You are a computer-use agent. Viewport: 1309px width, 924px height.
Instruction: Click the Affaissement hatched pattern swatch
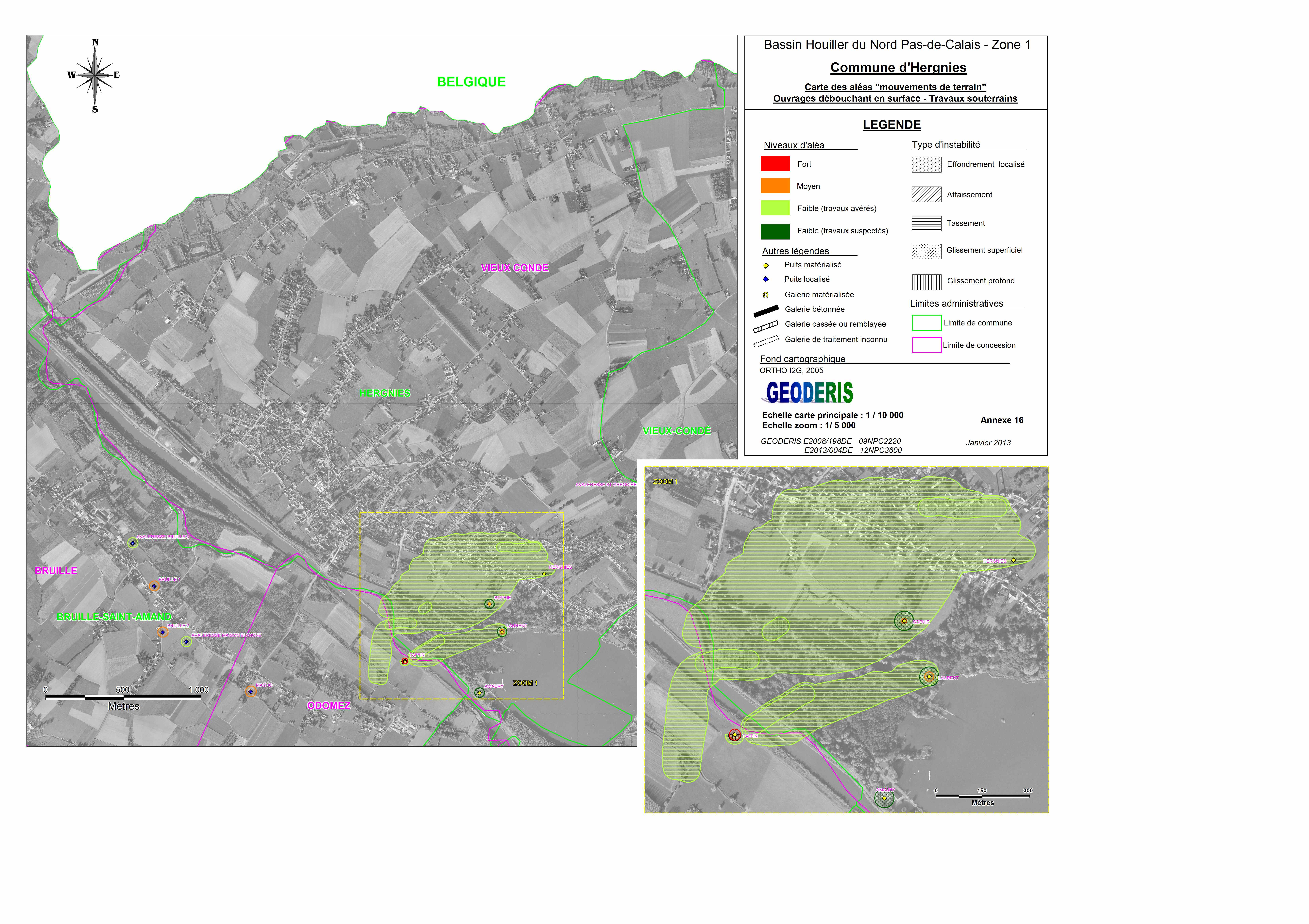926,194
